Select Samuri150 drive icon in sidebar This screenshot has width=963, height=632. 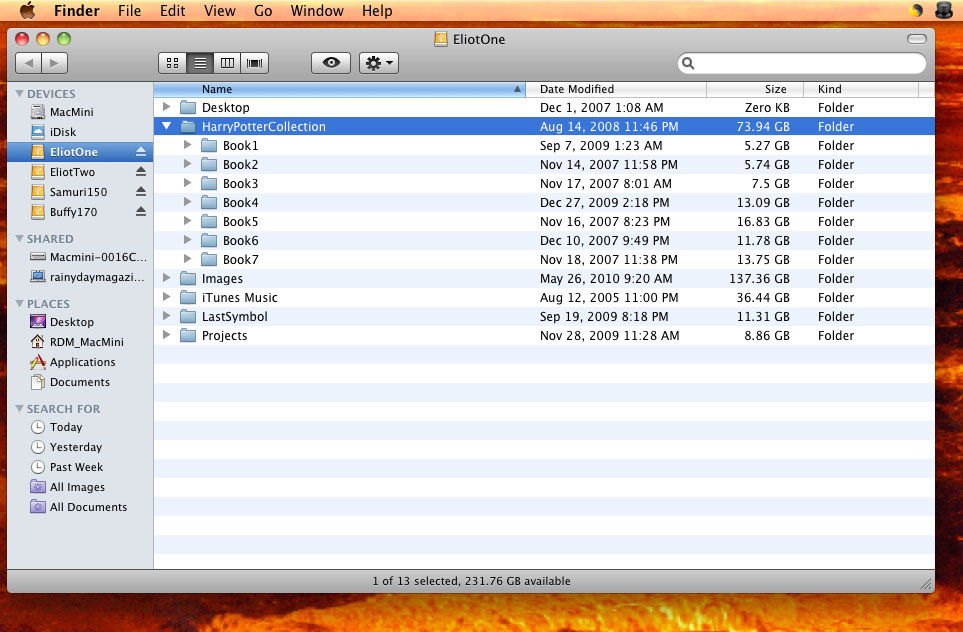pos(37,192)
